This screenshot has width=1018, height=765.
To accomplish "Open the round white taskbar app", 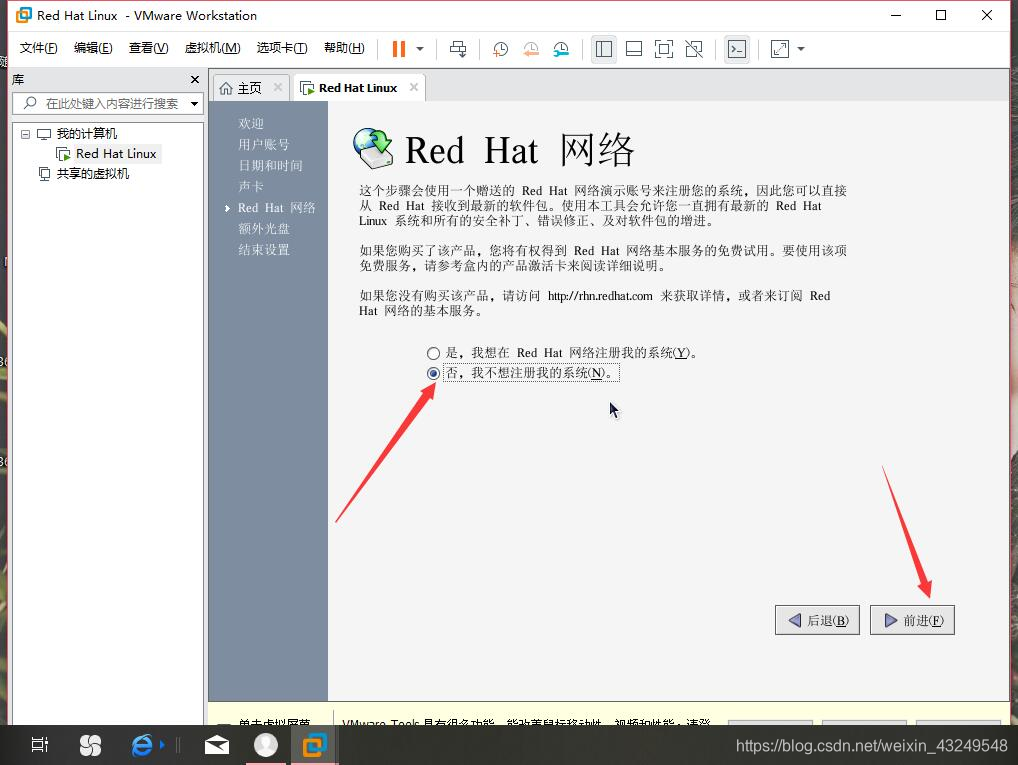I will (x=266, y=745).
